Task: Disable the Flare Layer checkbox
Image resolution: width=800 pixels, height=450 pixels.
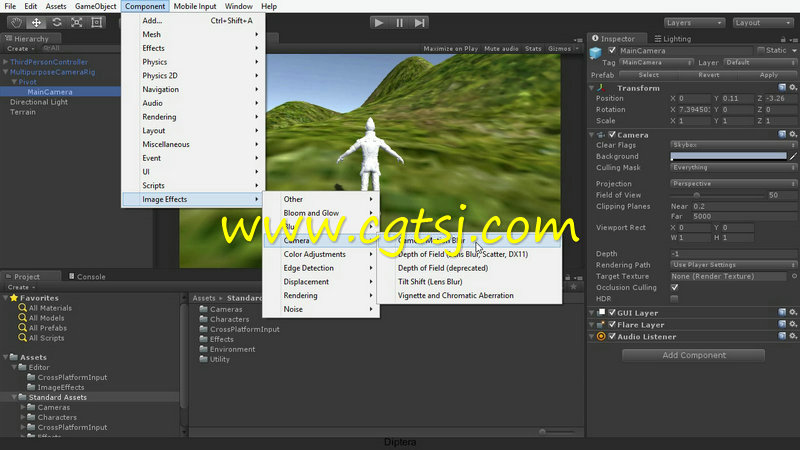Action: tap(612, 324)
